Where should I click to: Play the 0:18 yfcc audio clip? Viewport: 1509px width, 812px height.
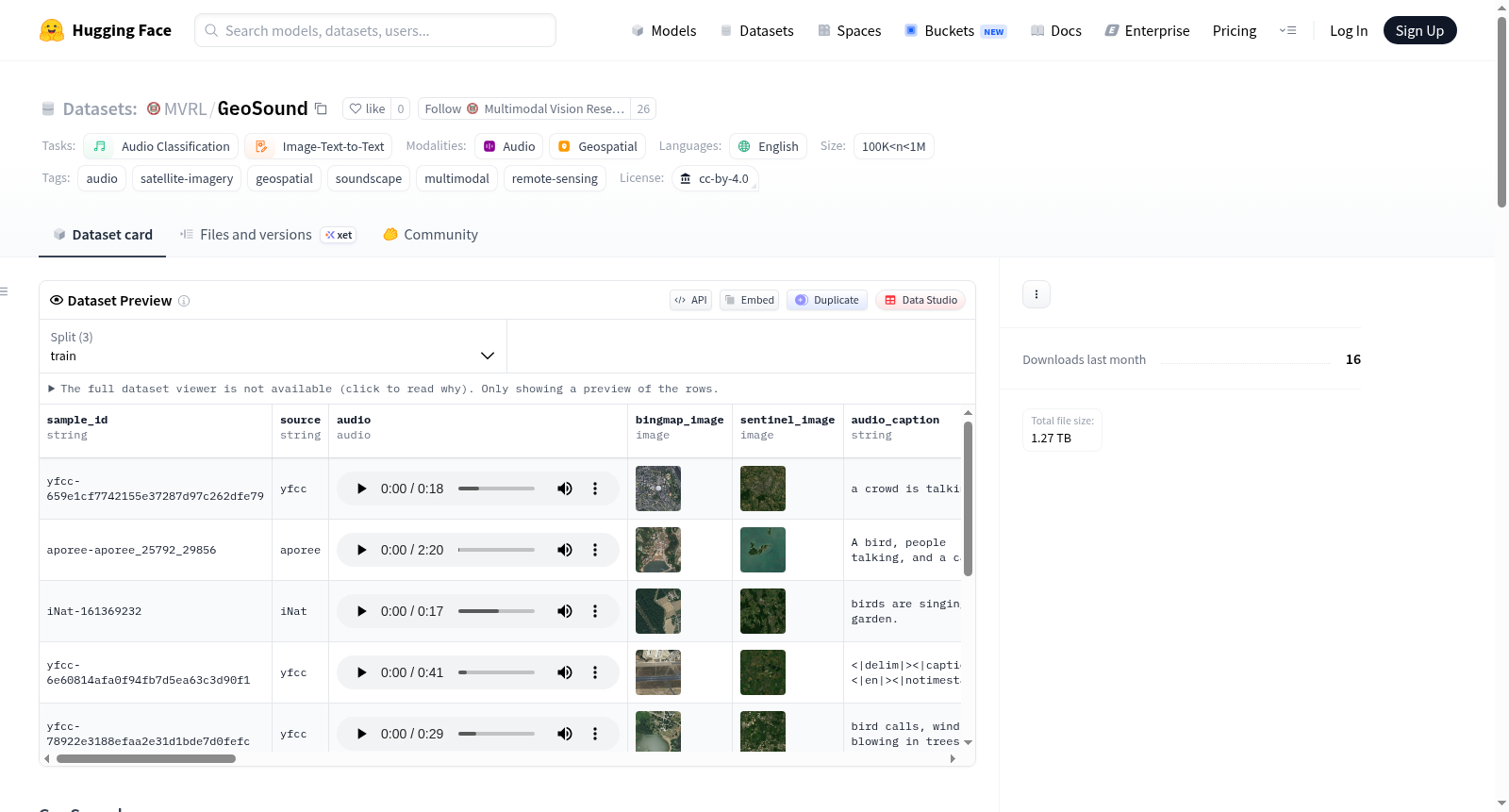point(361,489)
